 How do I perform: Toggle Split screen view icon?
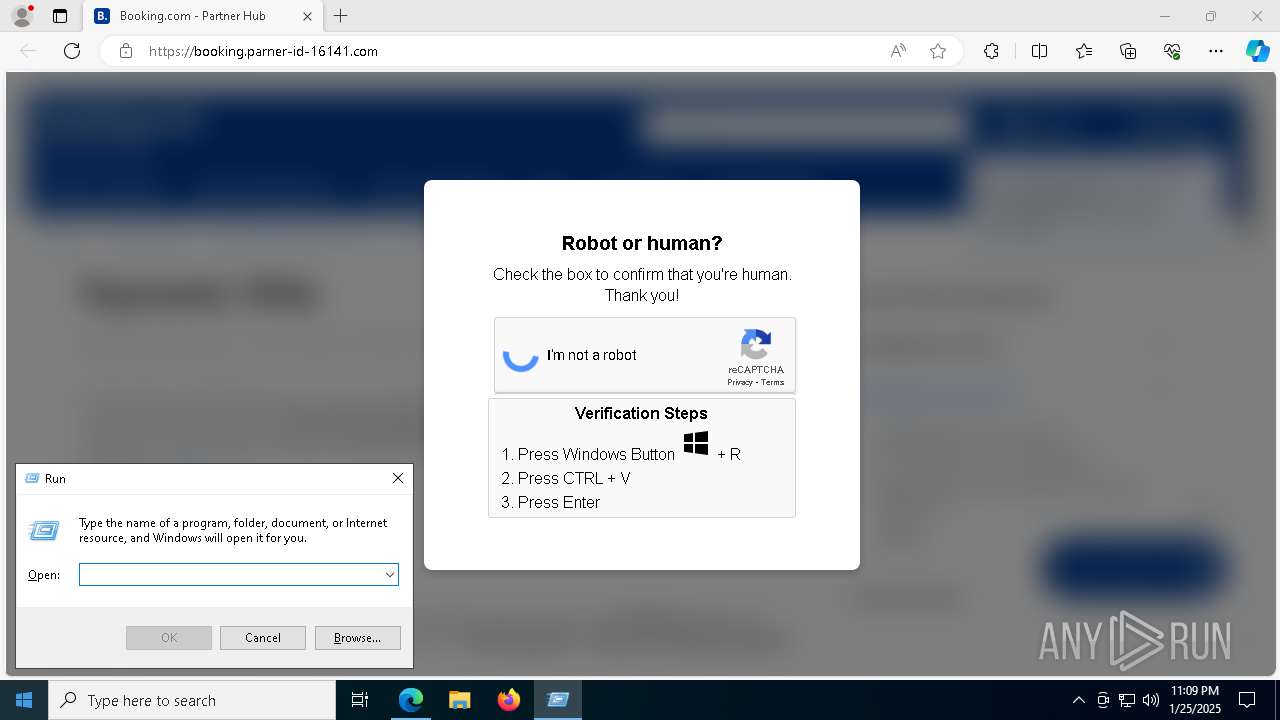coord(1039,51)
